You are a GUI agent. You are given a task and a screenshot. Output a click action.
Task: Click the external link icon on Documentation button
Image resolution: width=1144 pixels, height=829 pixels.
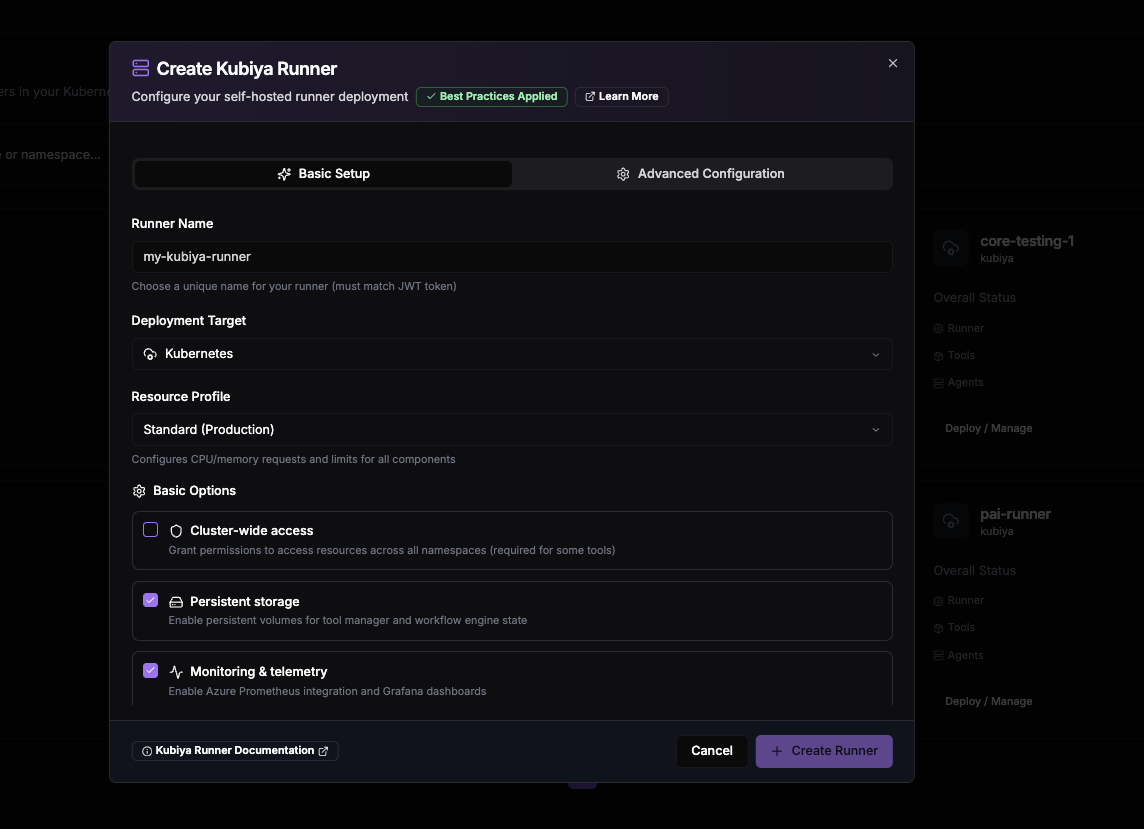pyautogui.click(x=323, y=751)
